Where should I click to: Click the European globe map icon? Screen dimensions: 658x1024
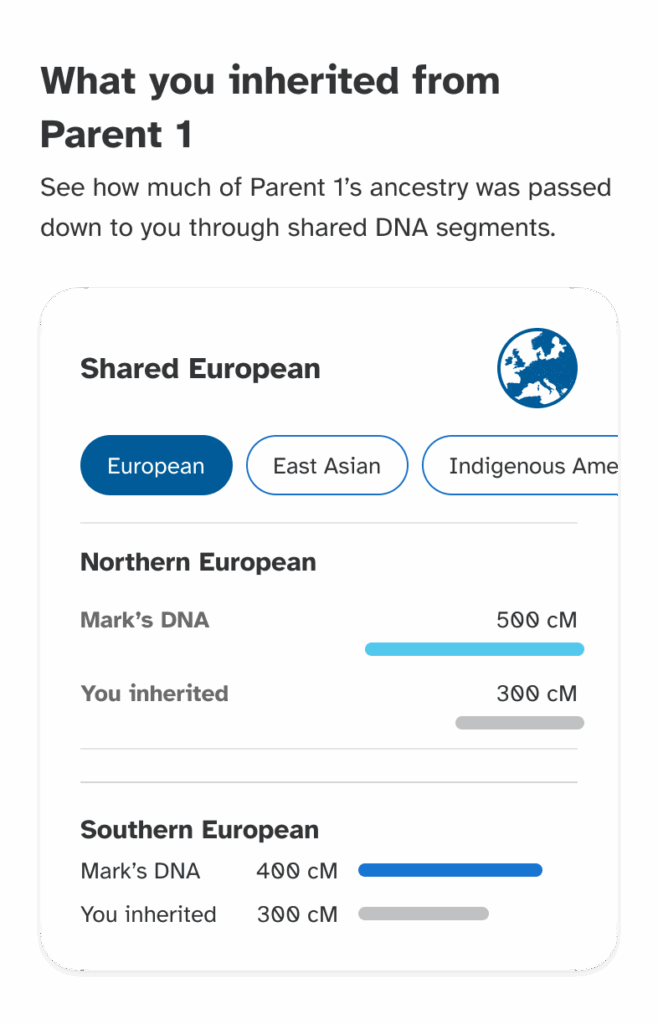tap(537, 368)
